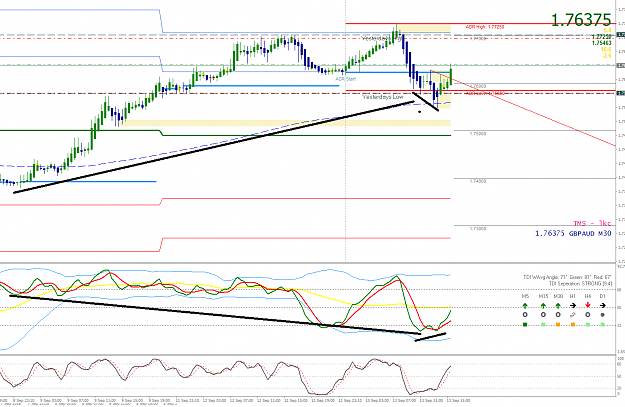The image size is (625, 407).
Task: Click the green up arrow under M30
Action: 558,306
